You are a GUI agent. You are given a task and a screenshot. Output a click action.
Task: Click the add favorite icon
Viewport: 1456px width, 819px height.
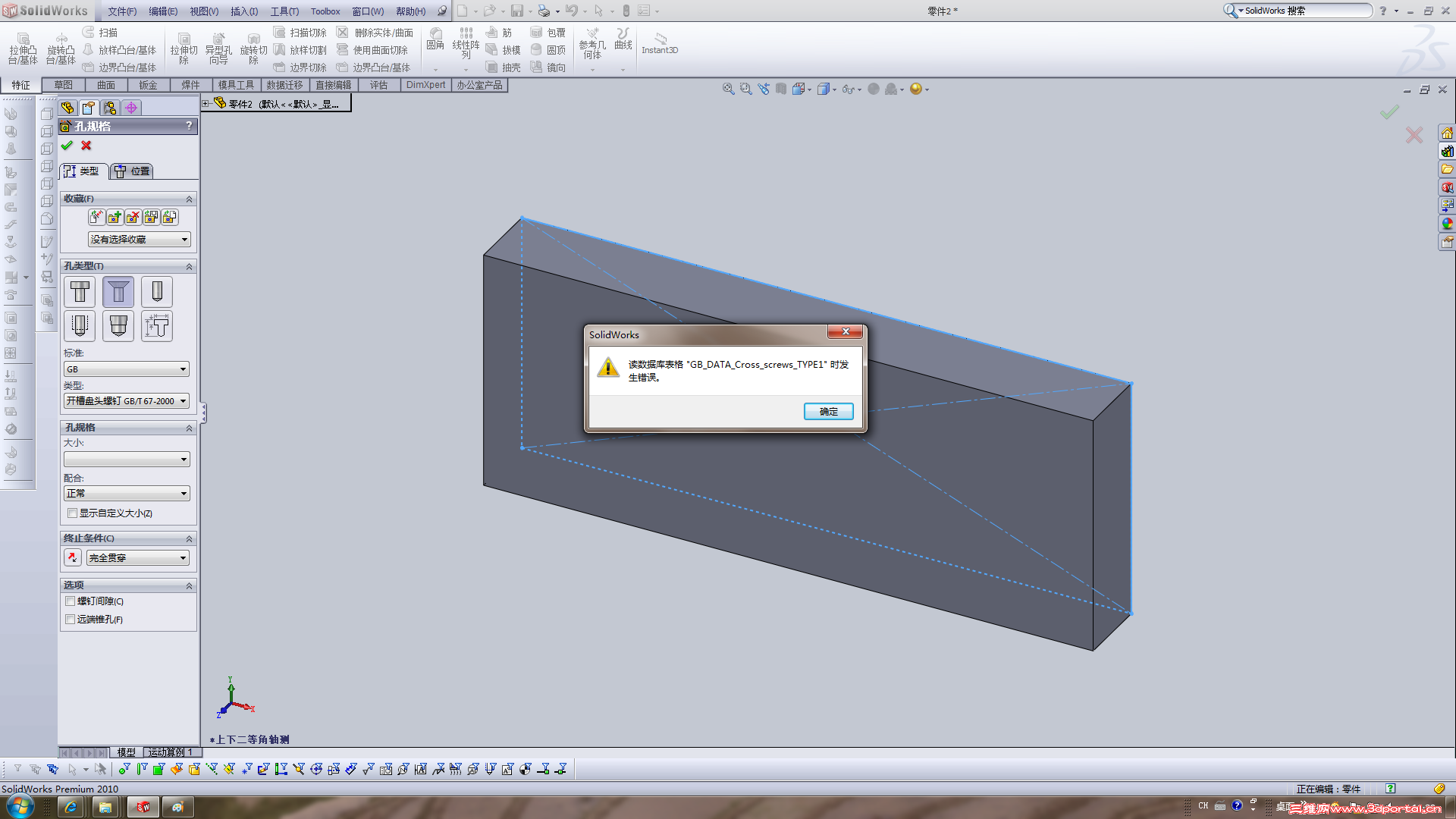pos(115,218)
